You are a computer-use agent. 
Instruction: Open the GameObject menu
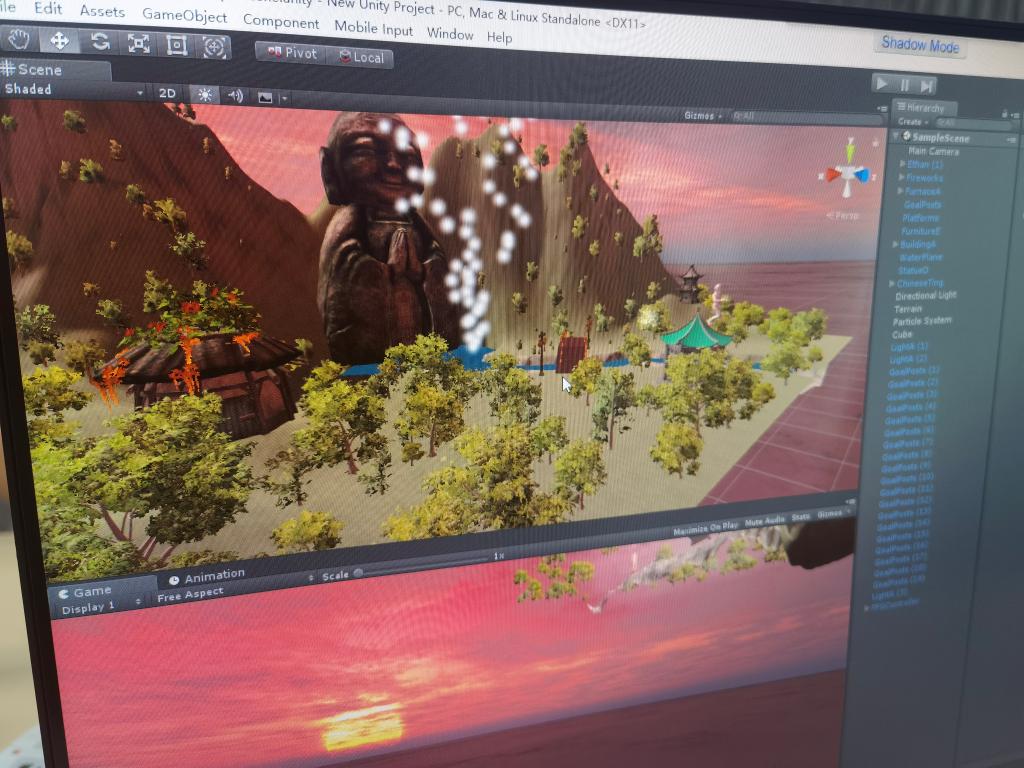pyautogui.click(x=184, y=16)
